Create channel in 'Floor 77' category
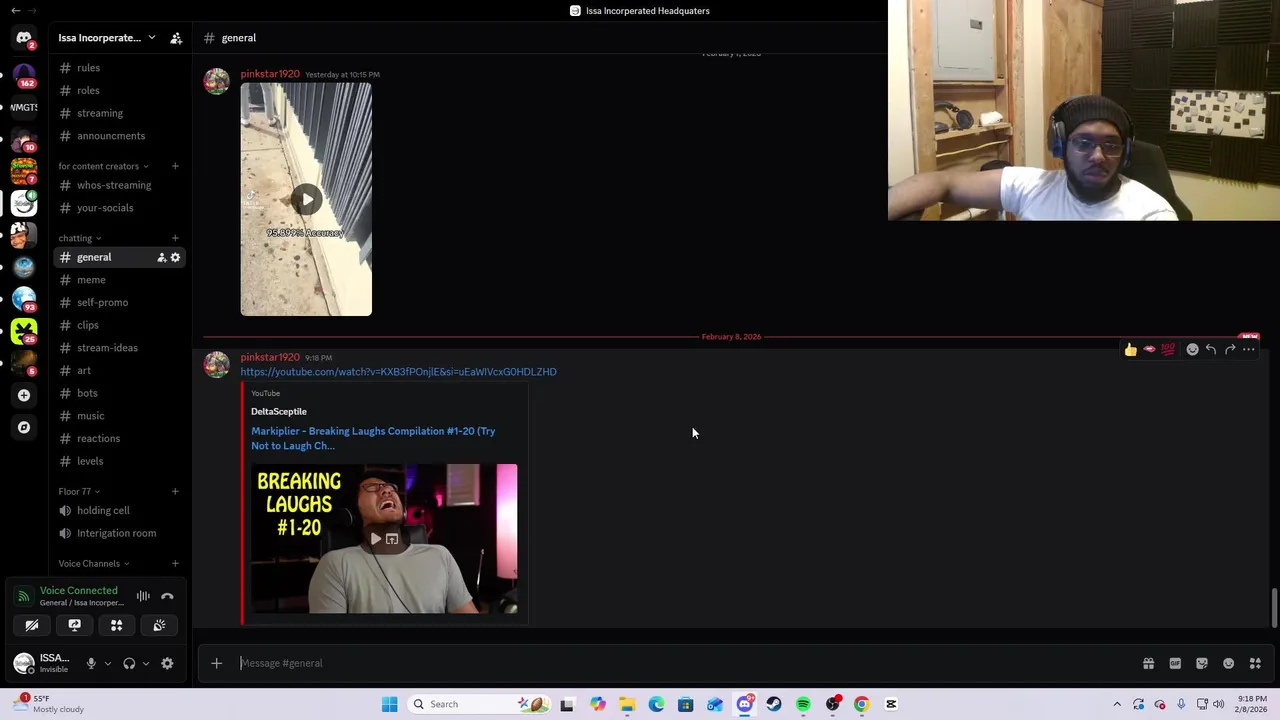Screen dimensions: 1280x720 [175, 491]
